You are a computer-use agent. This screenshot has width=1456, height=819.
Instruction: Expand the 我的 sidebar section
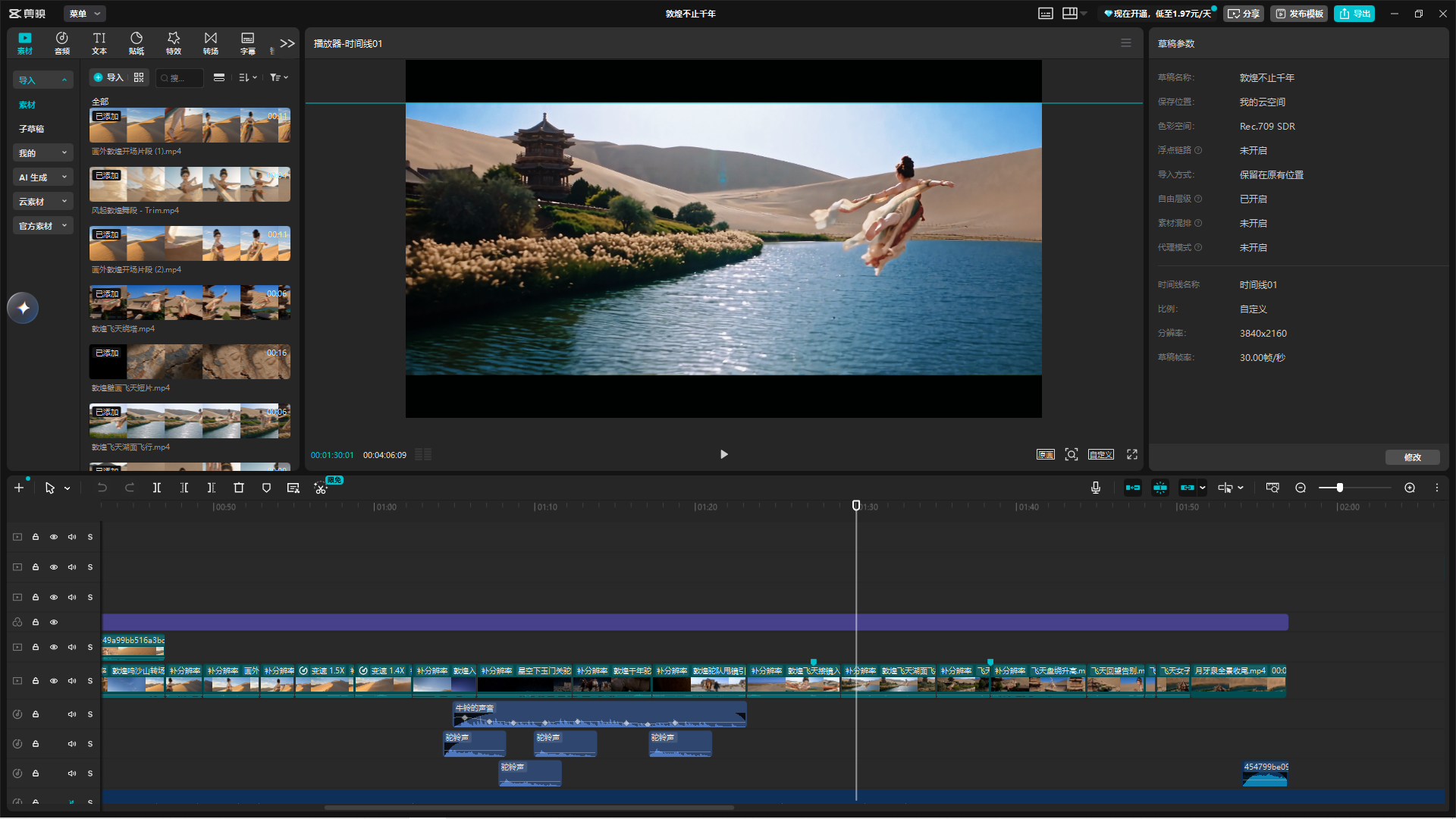pos(43,153)
